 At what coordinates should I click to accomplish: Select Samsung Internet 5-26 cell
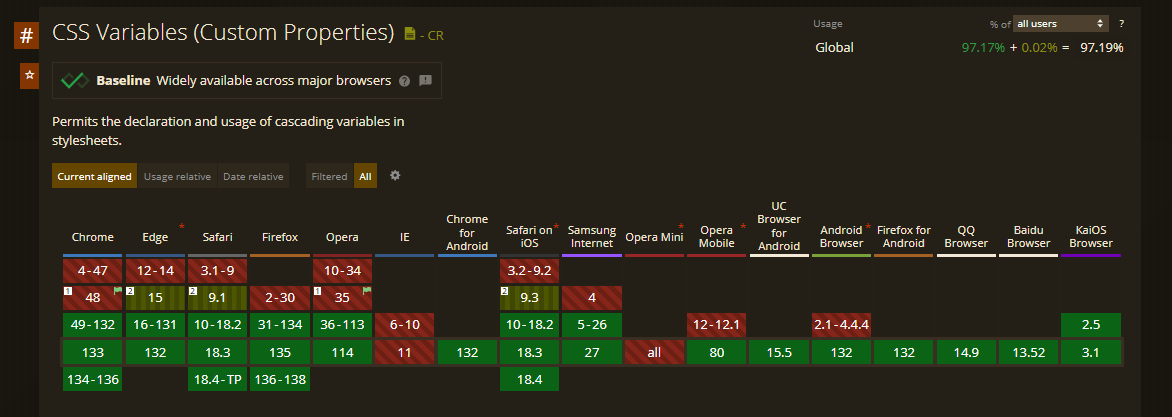coord(592,325)
